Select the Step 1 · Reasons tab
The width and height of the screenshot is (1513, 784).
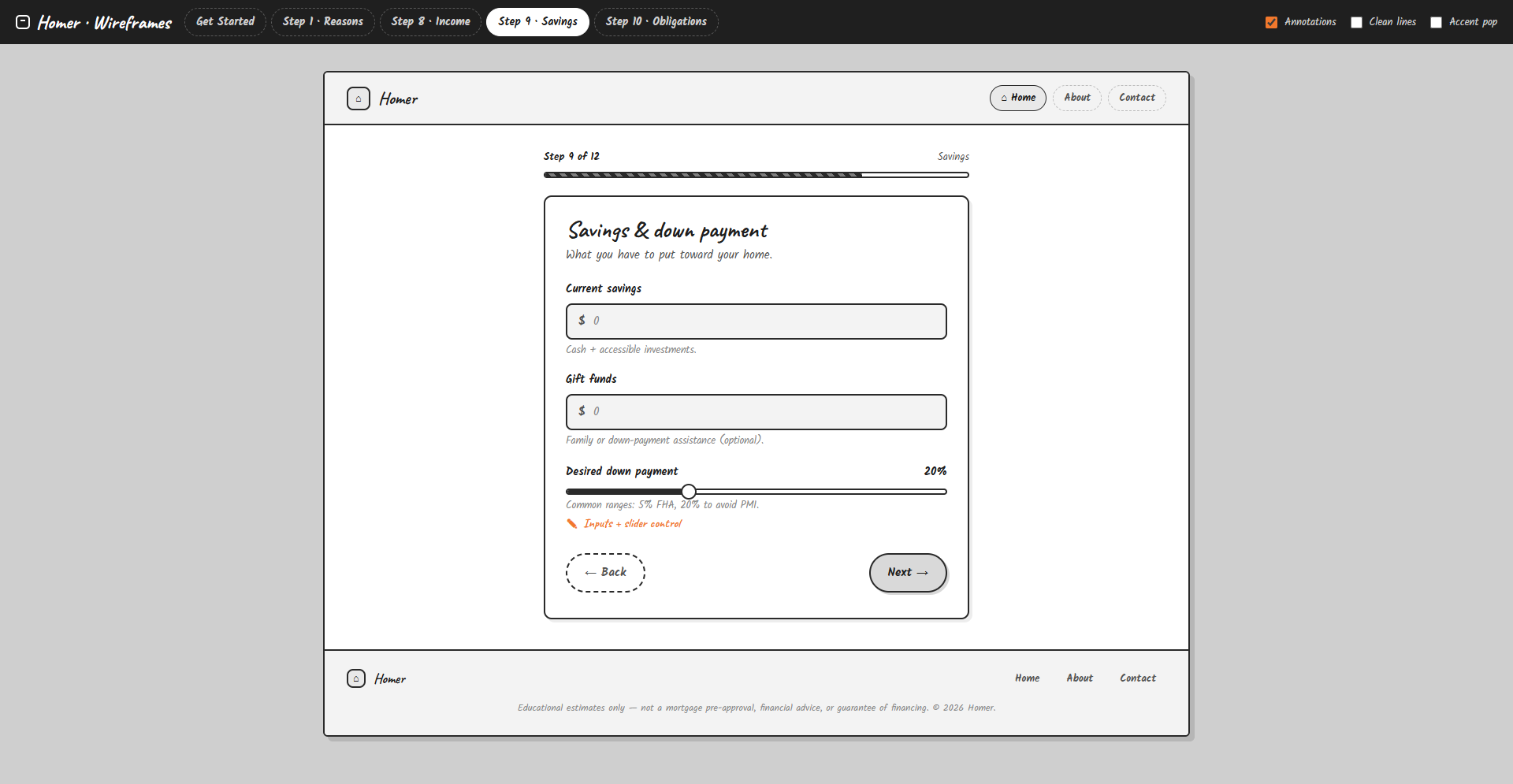pyautogui.click(x=323, y=22)
